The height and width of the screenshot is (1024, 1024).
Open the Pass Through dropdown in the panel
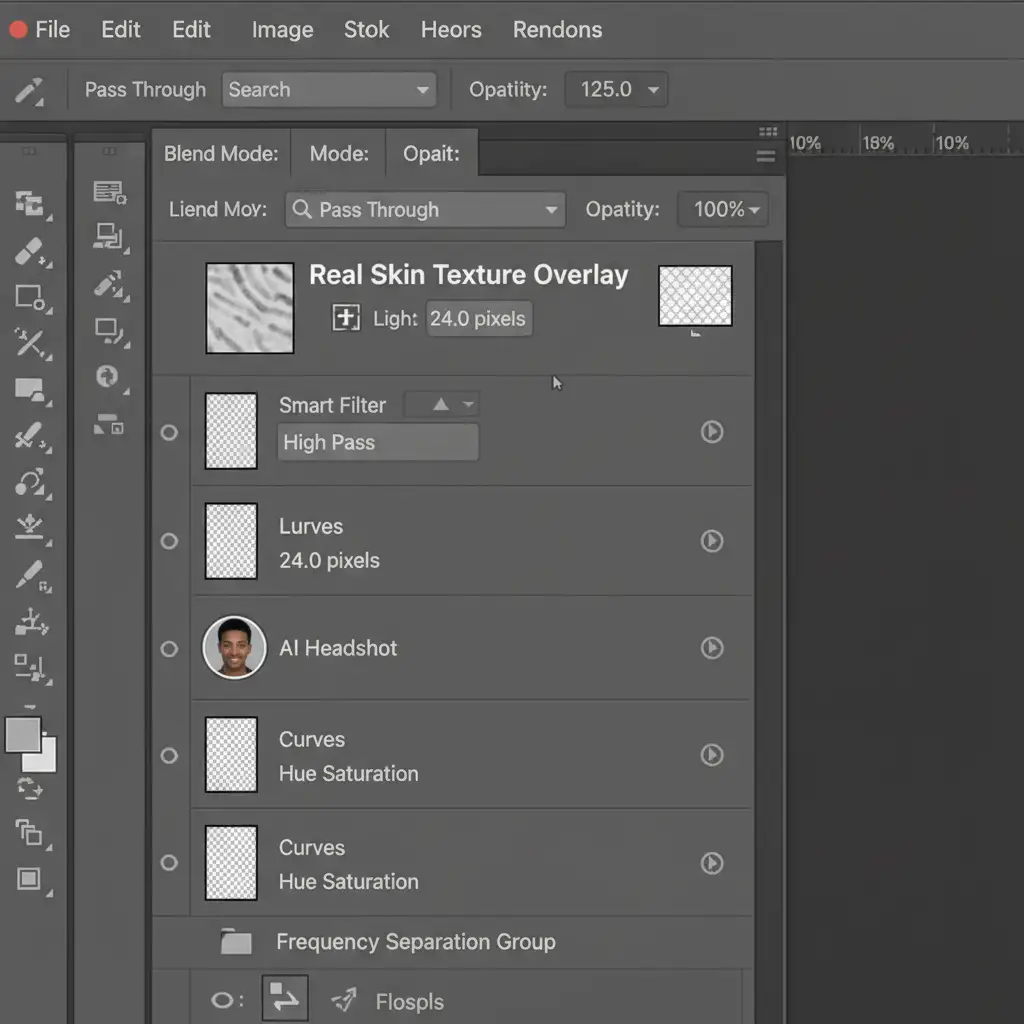[x=425, y=210]
